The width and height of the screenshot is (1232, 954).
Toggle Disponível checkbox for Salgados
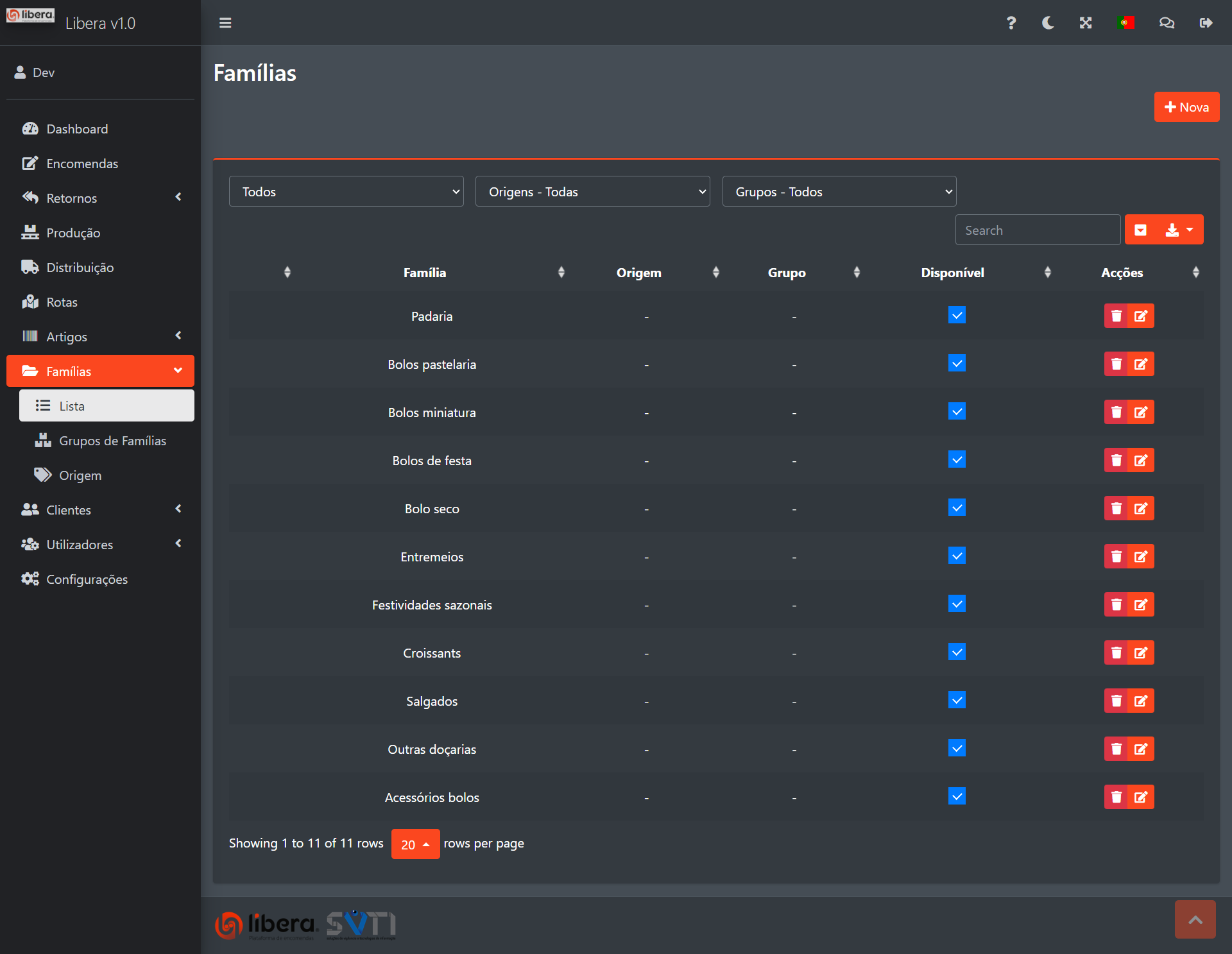[957, 700]
